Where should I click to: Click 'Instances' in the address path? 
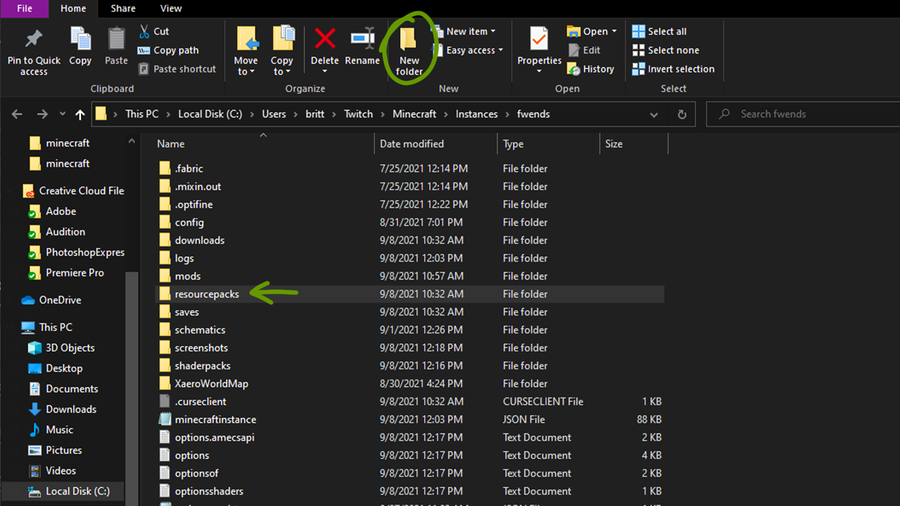point(476,114)
